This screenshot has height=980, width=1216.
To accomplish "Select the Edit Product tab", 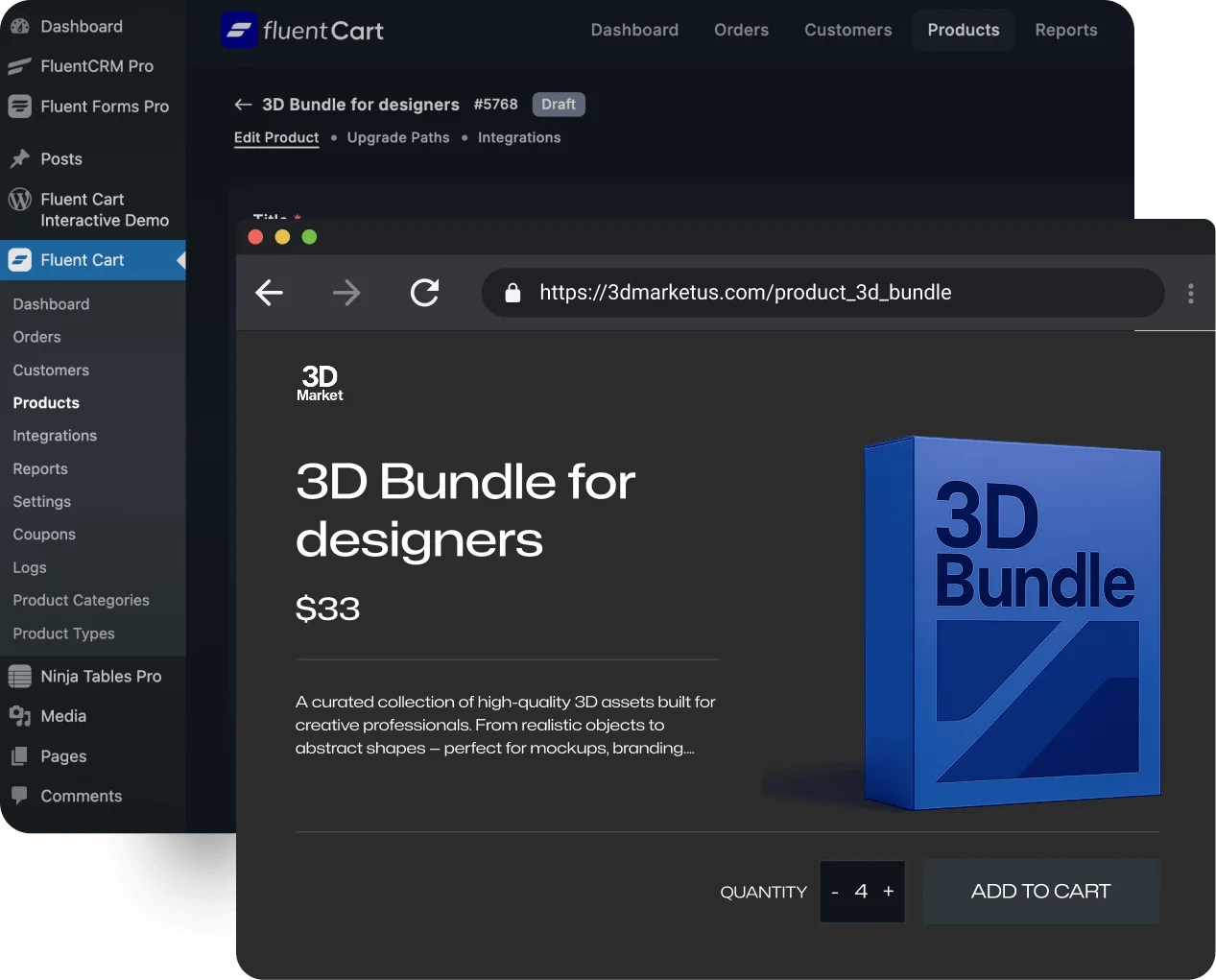I will coord(276,137).
